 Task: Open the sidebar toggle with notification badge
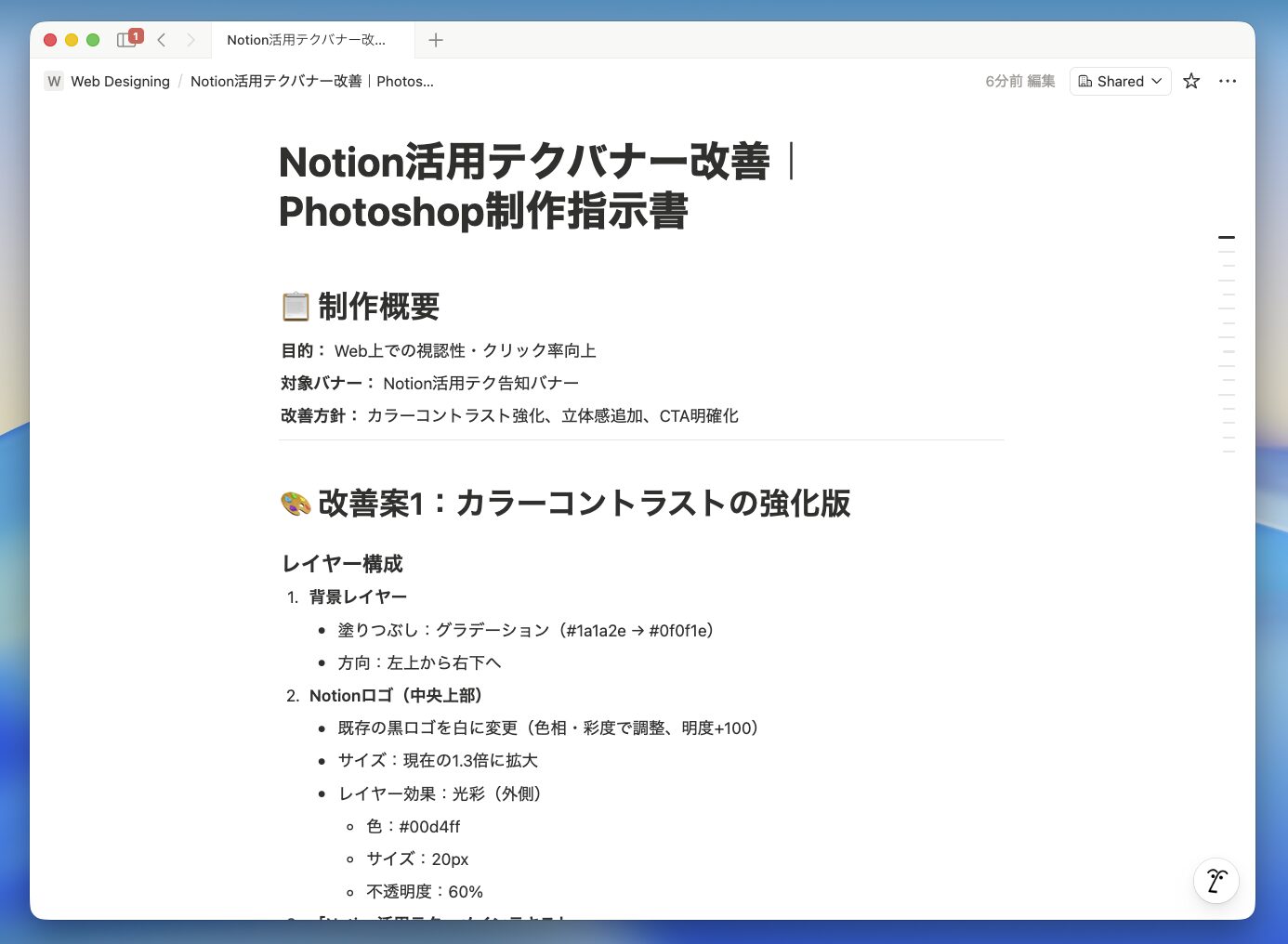pyautogui.click(x=127, y=39)
